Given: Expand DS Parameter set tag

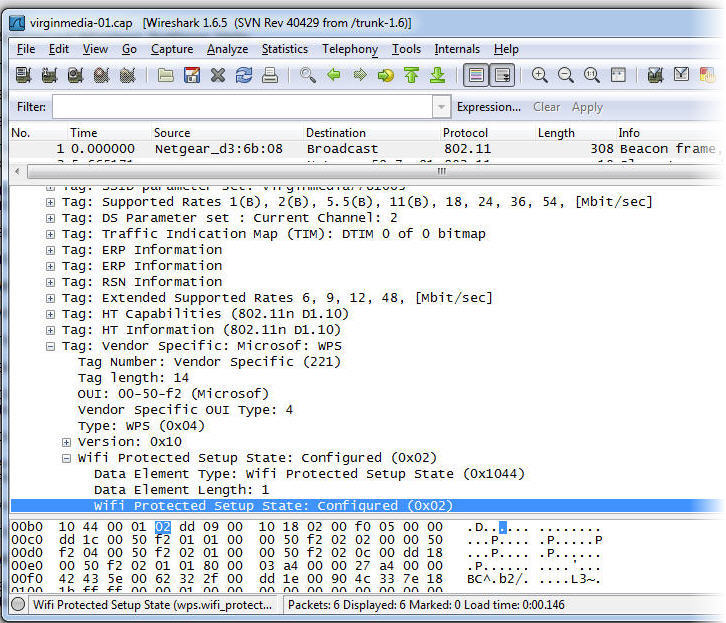Looking at the screenshot, I should click(x=50, y=218).
